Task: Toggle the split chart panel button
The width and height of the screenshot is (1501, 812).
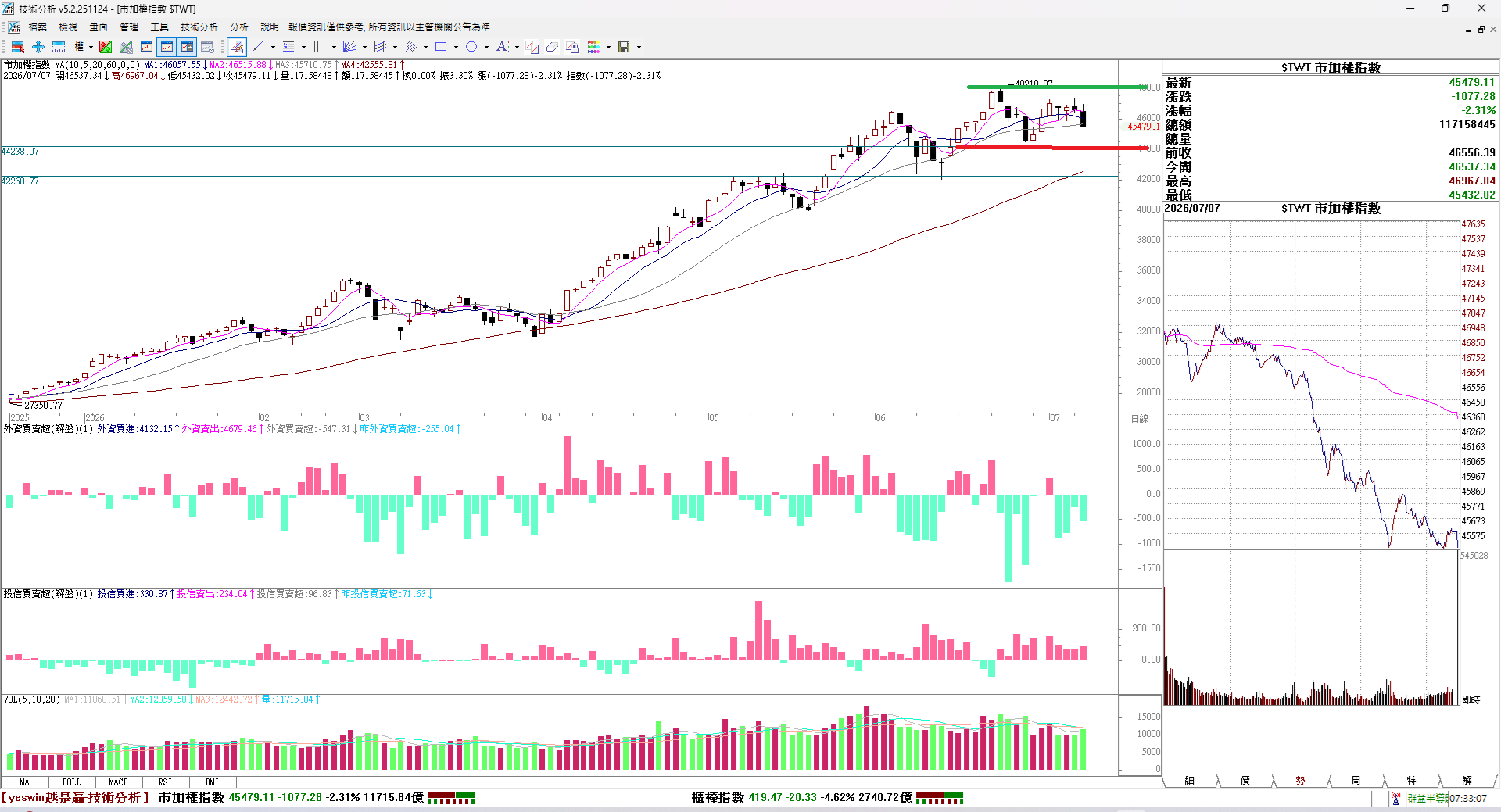Action: coord(187,47)
